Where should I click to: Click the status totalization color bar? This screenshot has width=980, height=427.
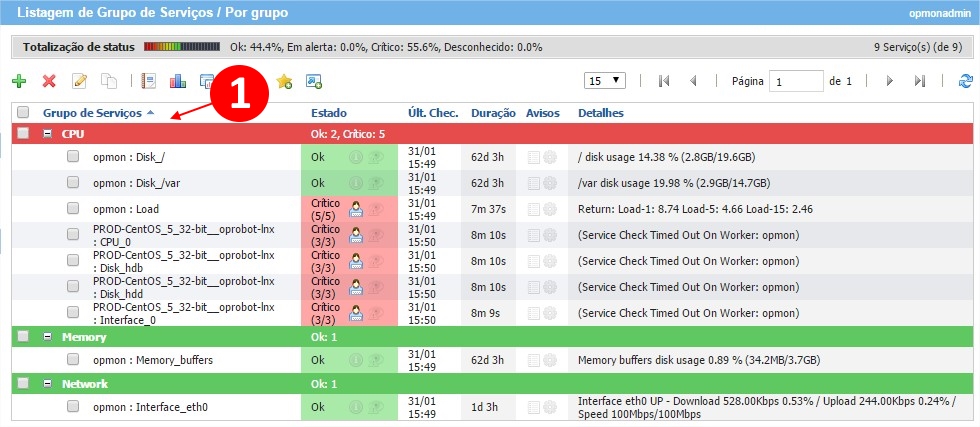tap(182, 47)
